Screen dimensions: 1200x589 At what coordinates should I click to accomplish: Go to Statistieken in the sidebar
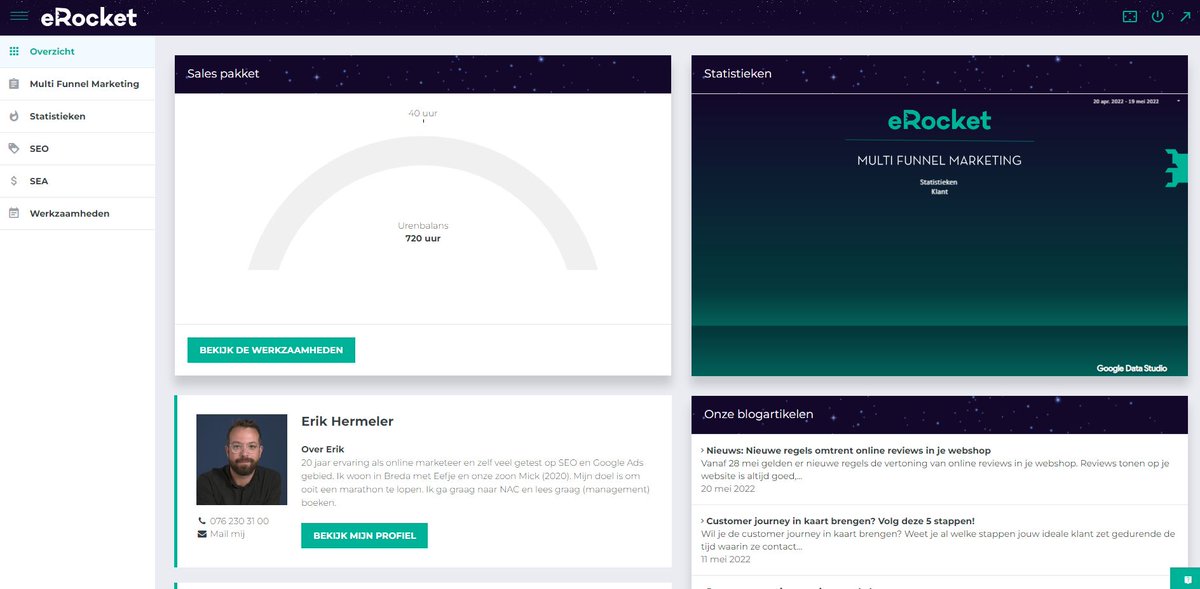tap(77, 116)
